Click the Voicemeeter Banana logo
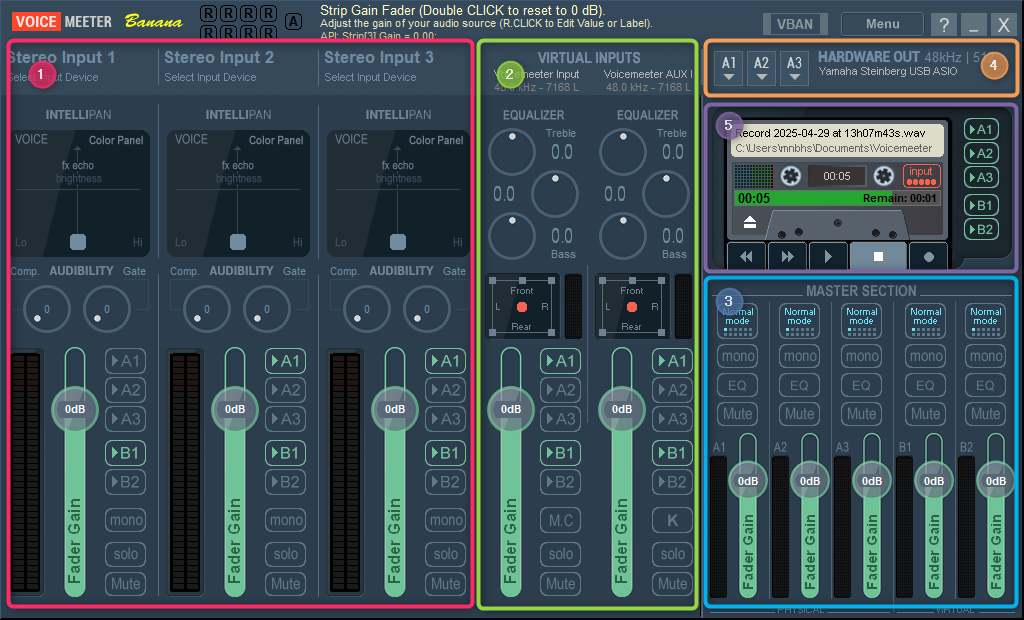This screenshot has width=1024, height=620. click(97, 22)
